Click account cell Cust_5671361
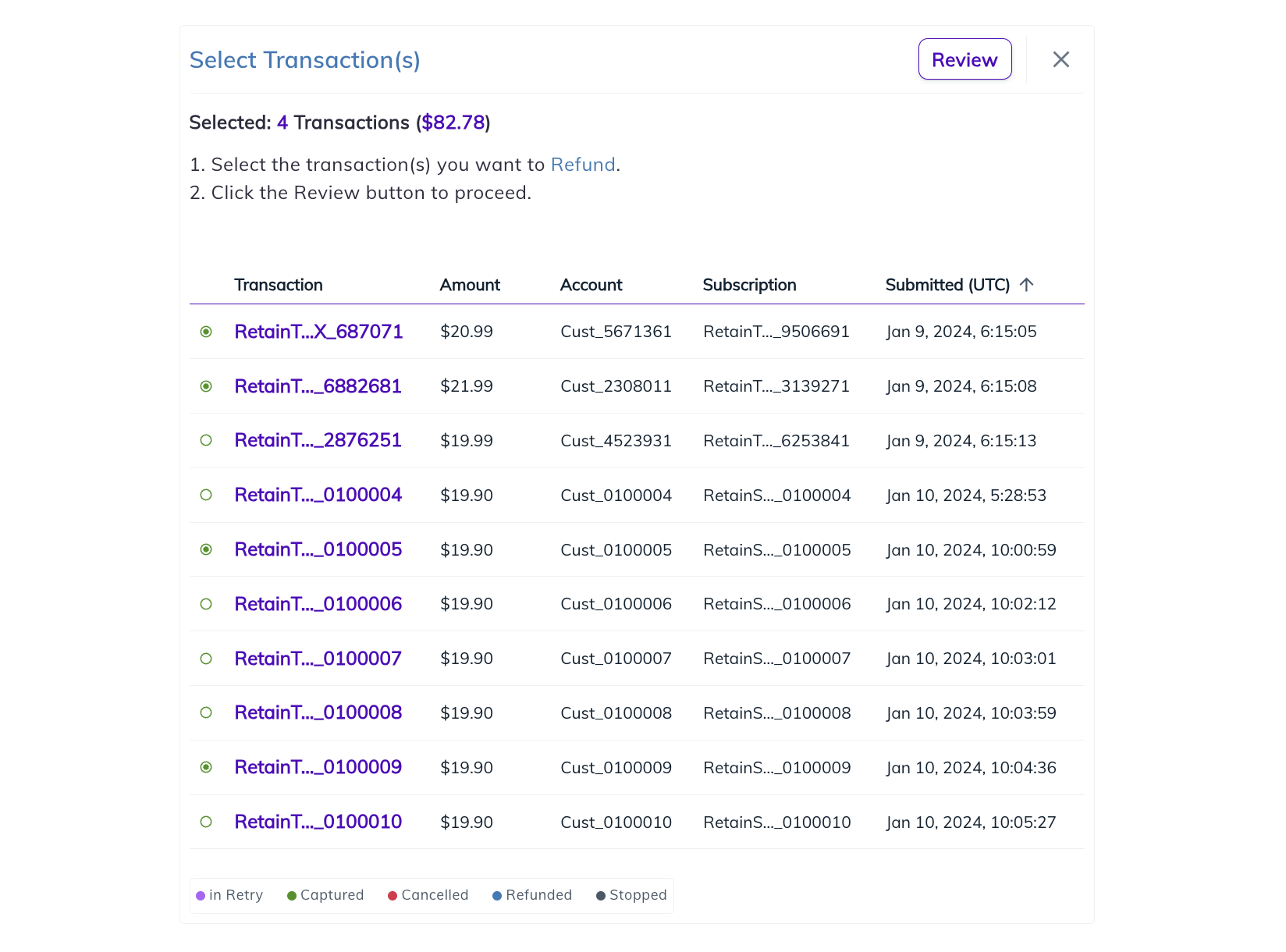 coord(616,332)
